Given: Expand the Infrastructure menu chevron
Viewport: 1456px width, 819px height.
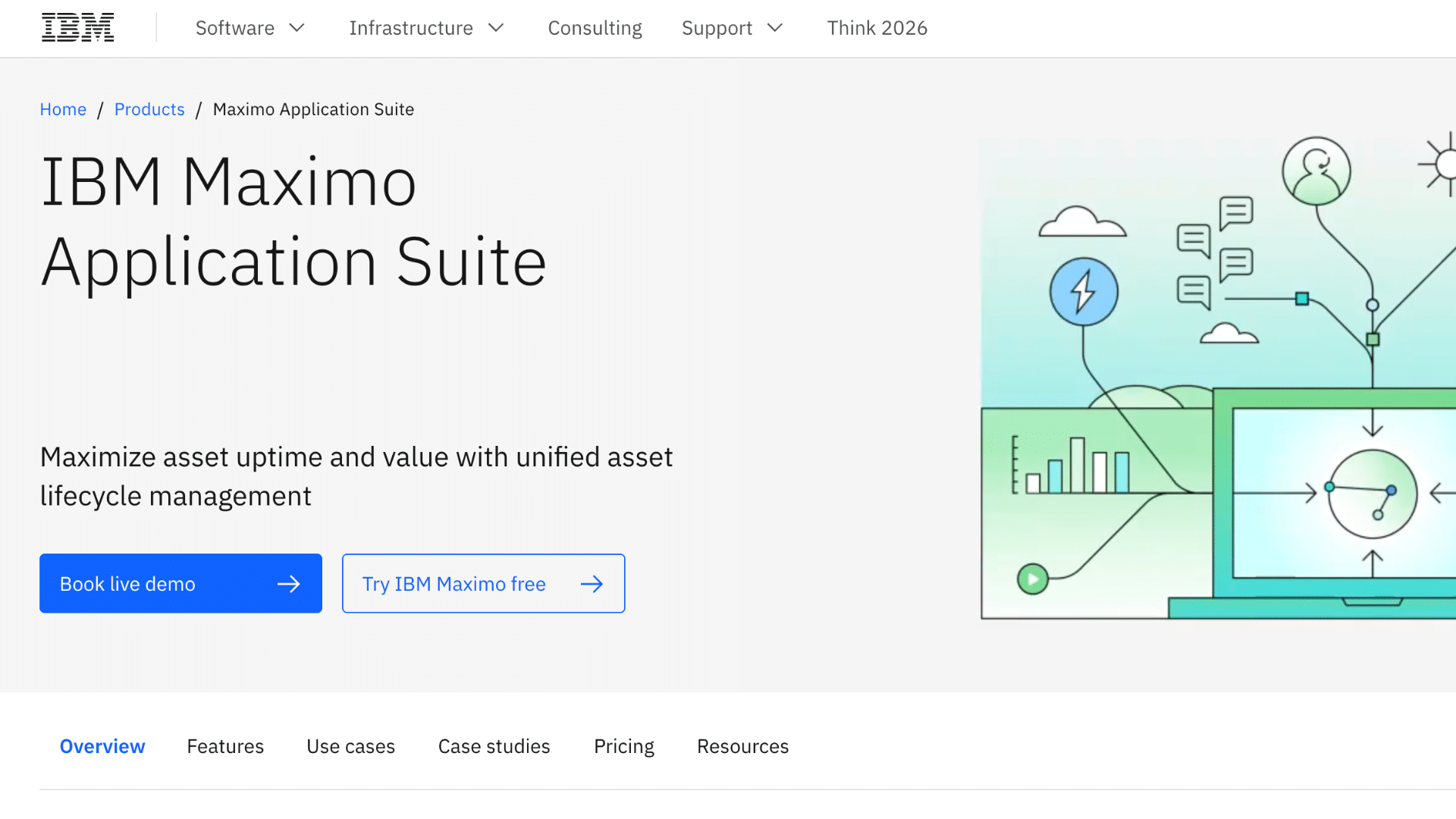Looking at the screenshot, I should pyautogui.click(x=496, y=28).
